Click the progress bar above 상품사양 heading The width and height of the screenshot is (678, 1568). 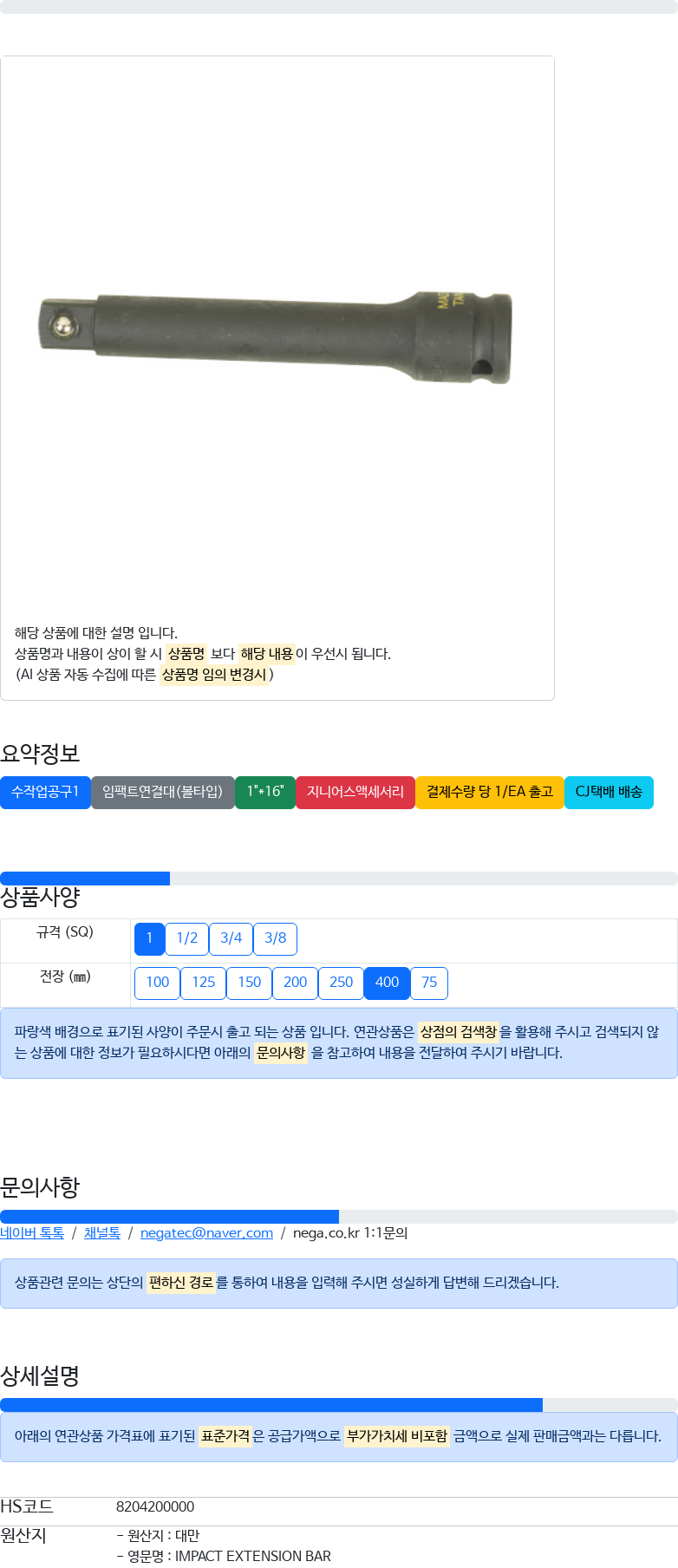click(339, 879)
